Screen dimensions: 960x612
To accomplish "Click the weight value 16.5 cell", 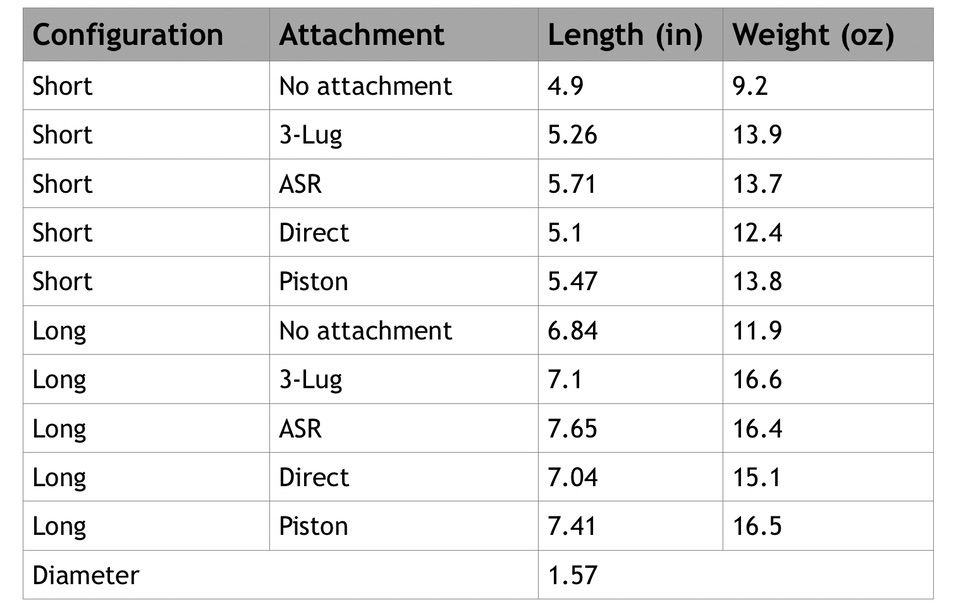I will click(x=828, y=526).
